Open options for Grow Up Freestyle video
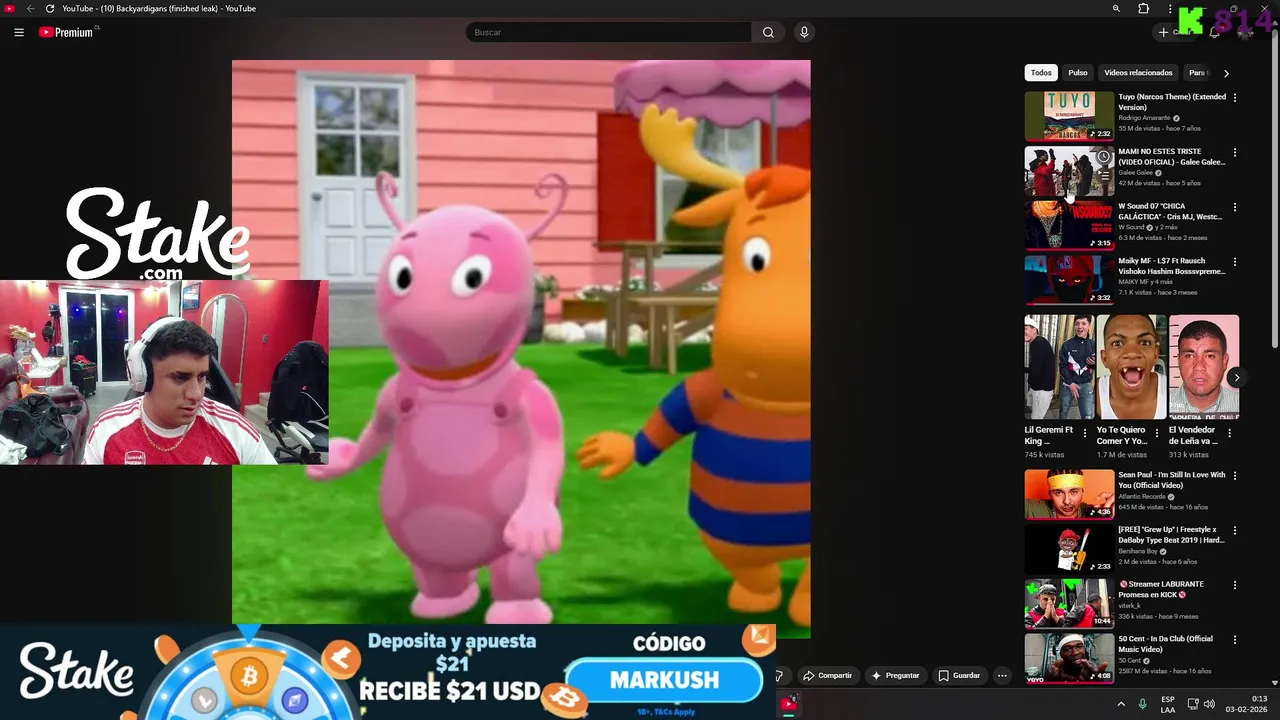The image size is (1280, 720). (1235, 531)
